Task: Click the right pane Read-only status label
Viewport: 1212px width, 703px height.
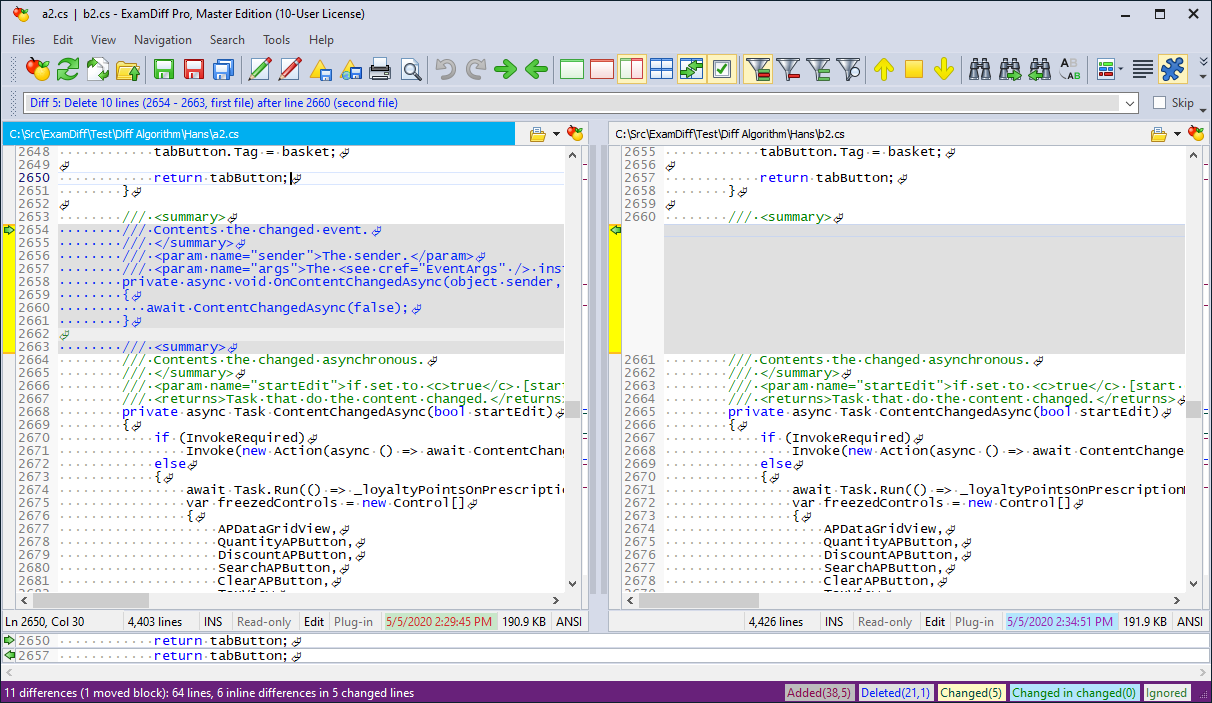Action: click(x=885, y=621)
